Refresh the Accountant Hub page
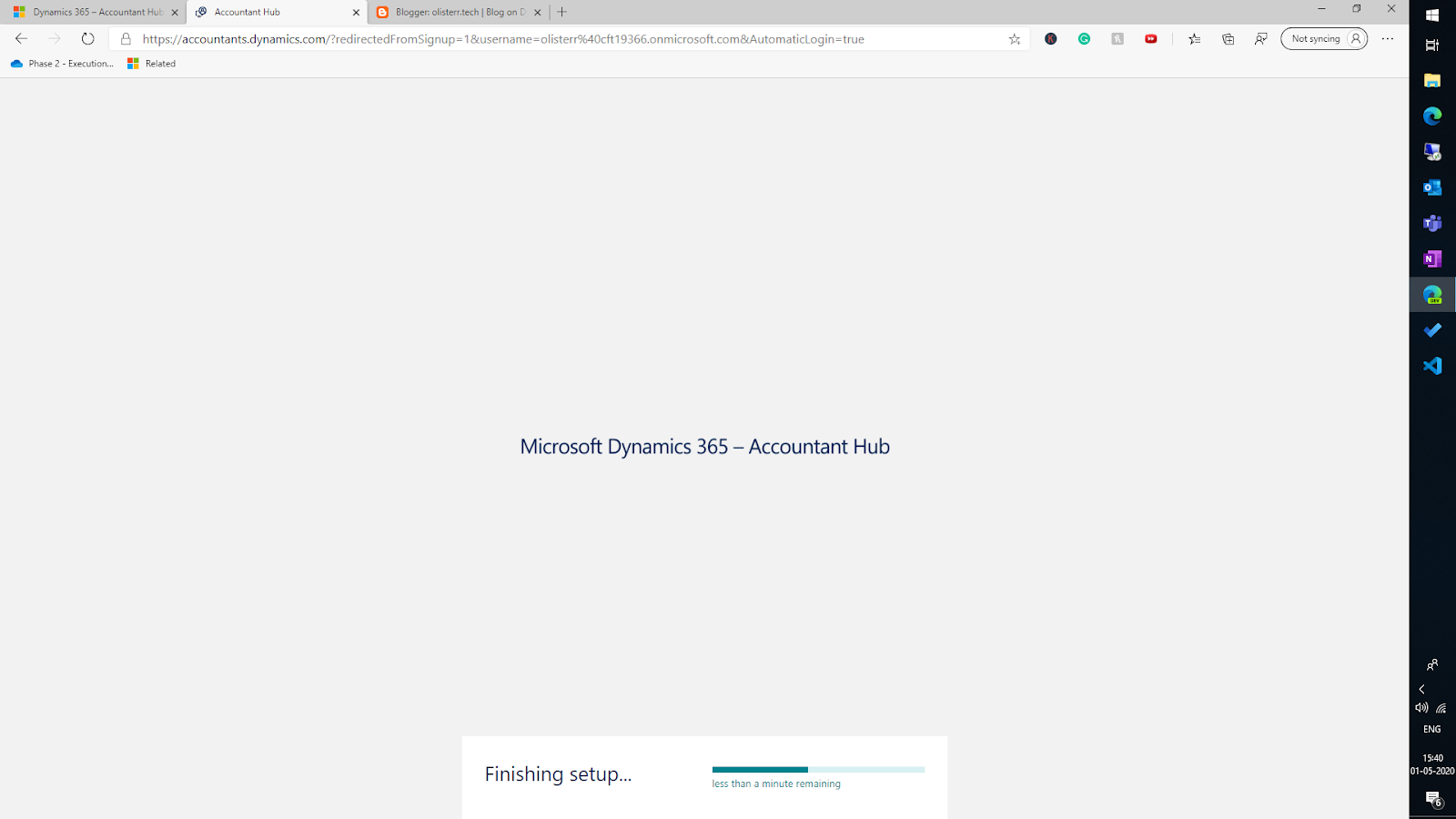1456x819 pixels. pos(87,39)
